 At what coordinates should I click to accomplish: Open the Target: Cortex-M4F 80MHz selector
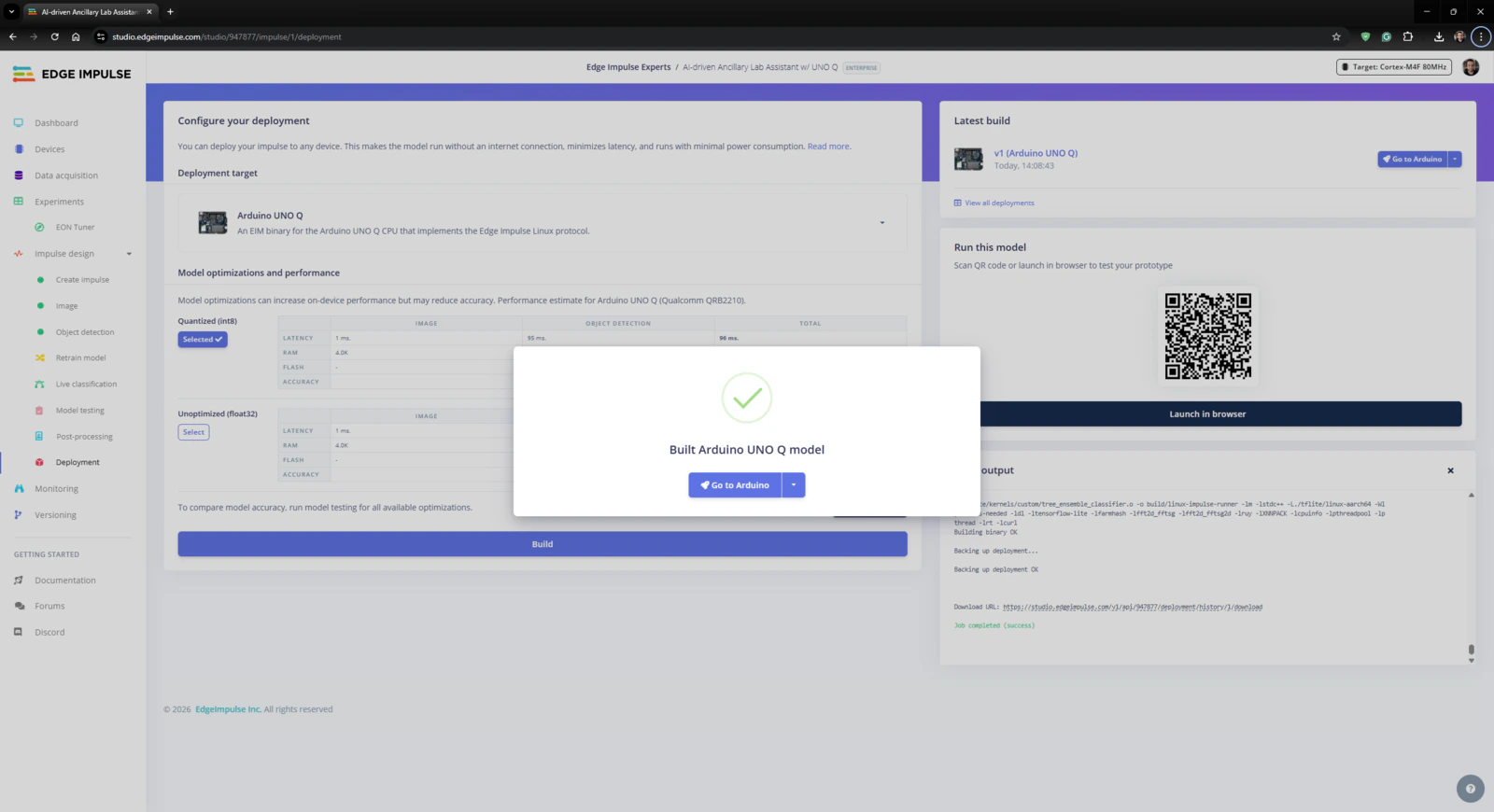(1394, 67)
